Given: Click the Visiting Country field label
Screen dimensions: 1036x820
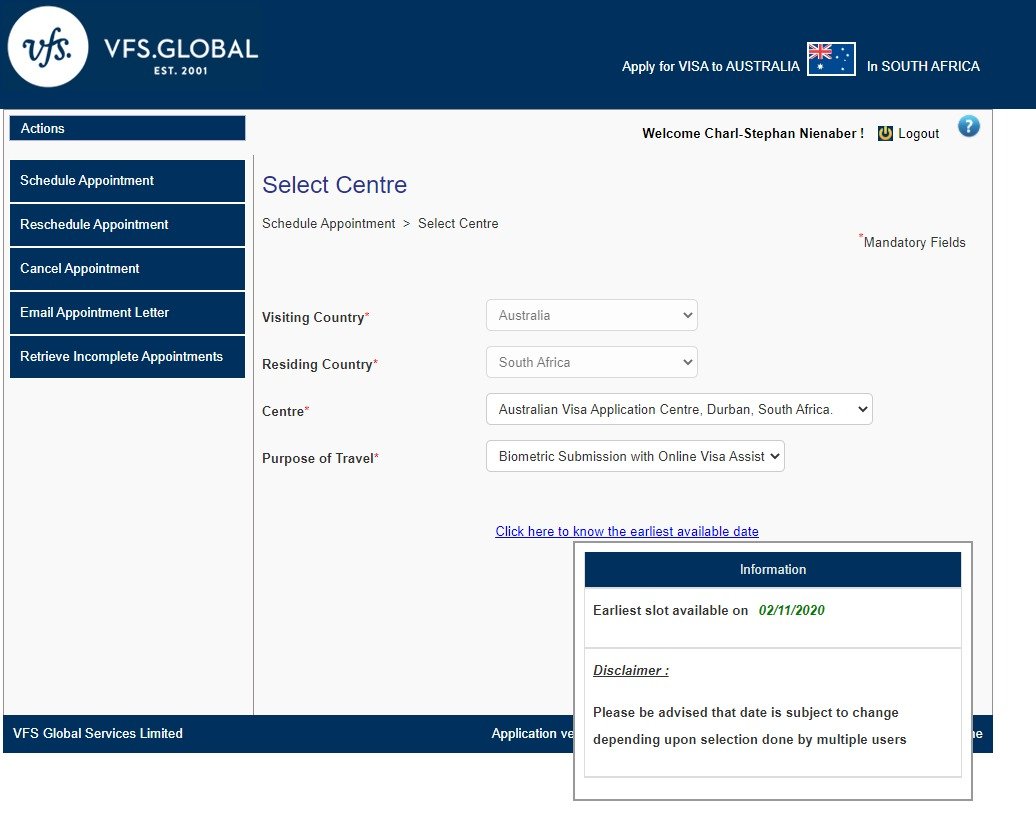Looking at the screenshot, I should tap(316, 317).
